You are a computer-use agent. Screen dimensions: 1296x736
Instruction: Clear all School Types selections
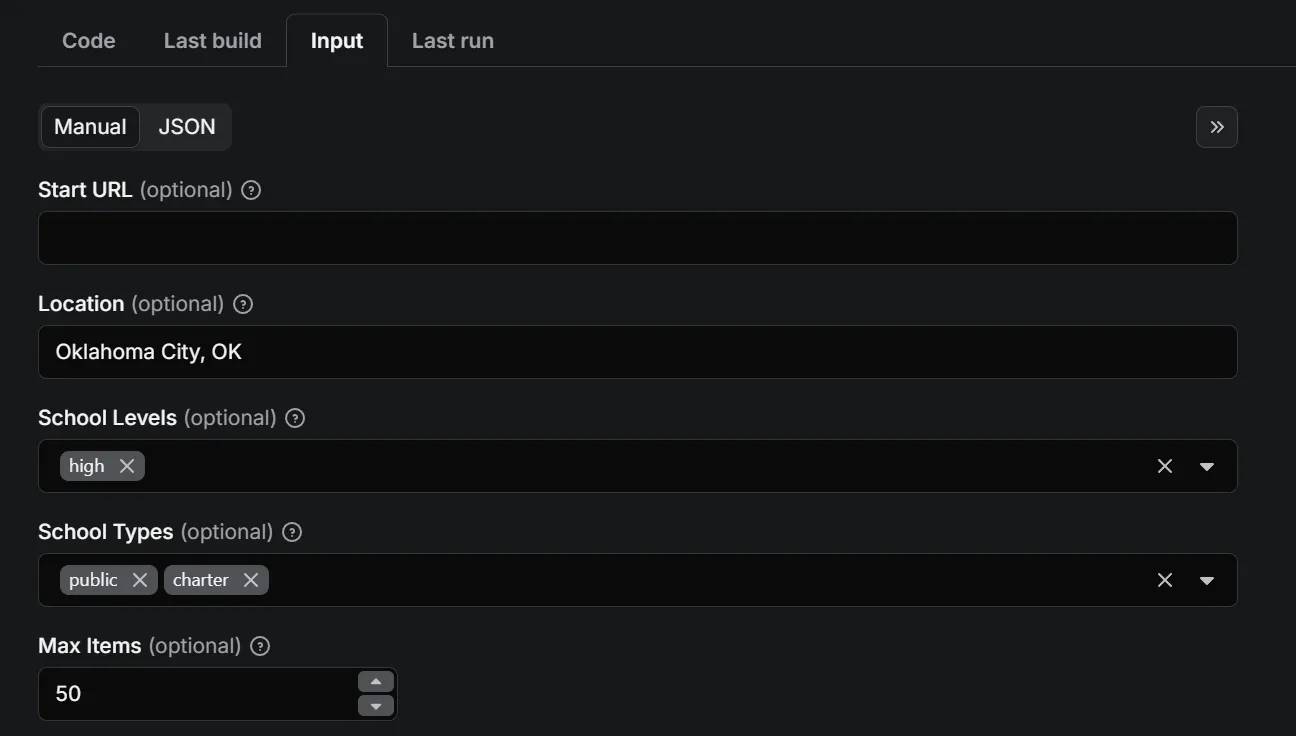[x=1165, y=580]
